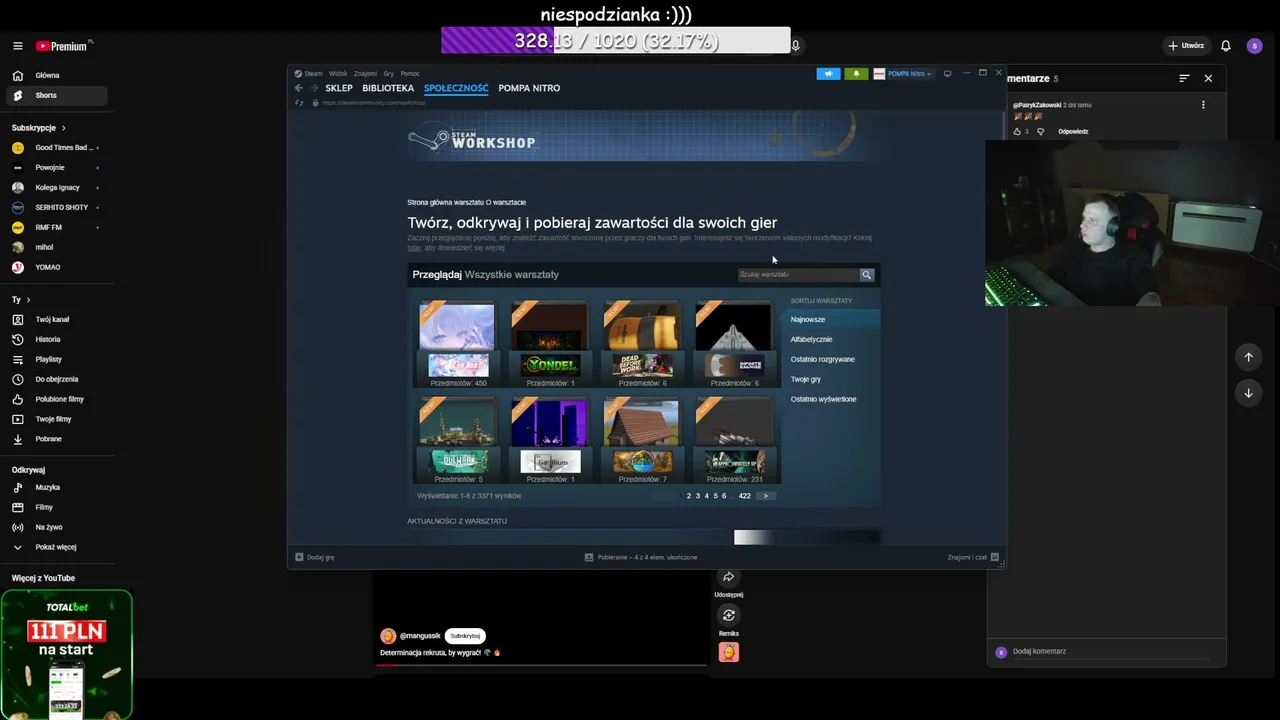
Task: Expand Pokaż więcej in Odkrywaj
Action: [56, 547]
